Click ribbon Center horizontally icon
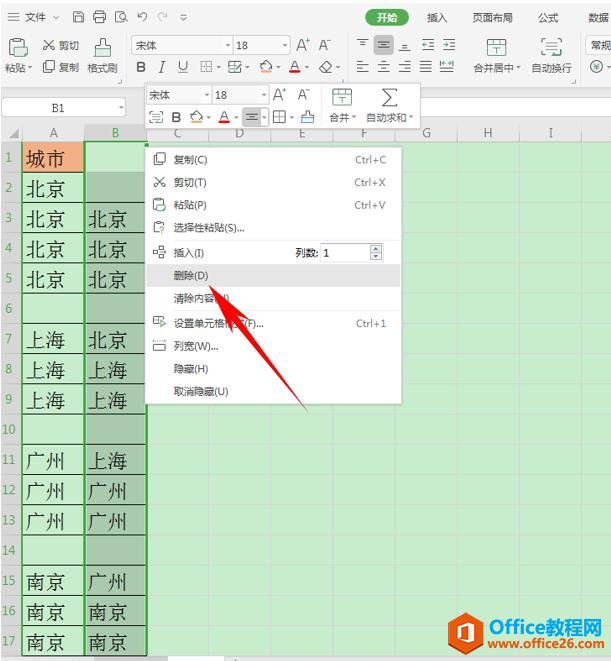The width and height of the screenshot is (611, 661). click(383, 67)
